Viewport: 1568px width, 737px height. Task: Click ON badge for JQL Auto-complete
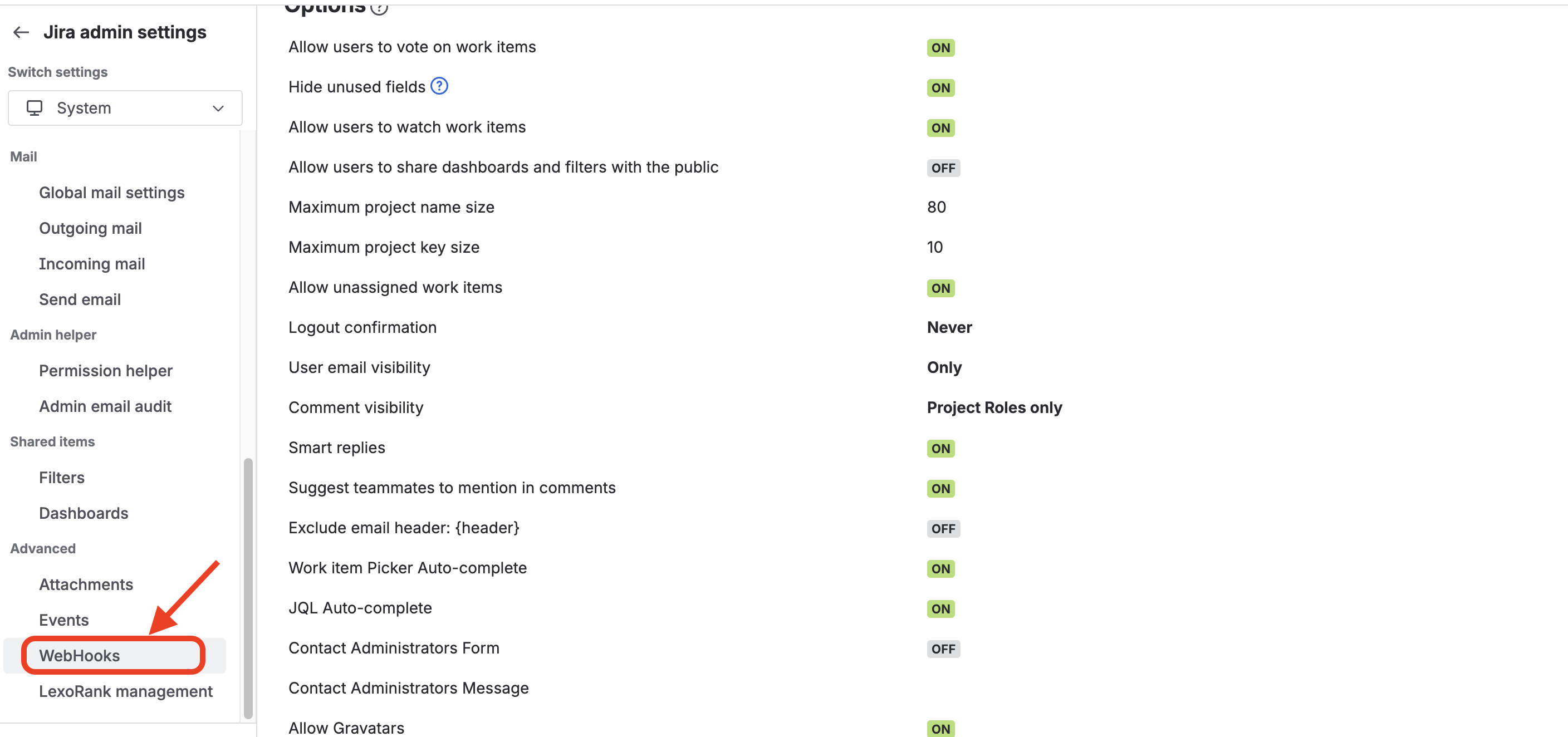pos(940,608)
